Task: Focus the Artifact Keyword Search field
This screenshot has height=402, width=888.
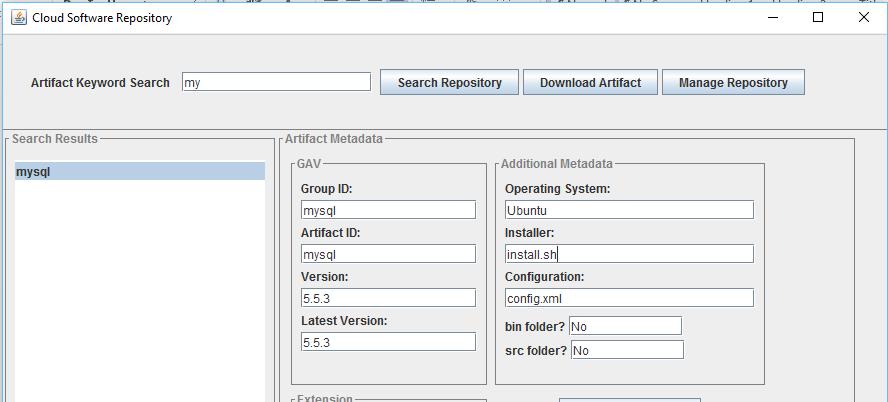Action: 276,82
